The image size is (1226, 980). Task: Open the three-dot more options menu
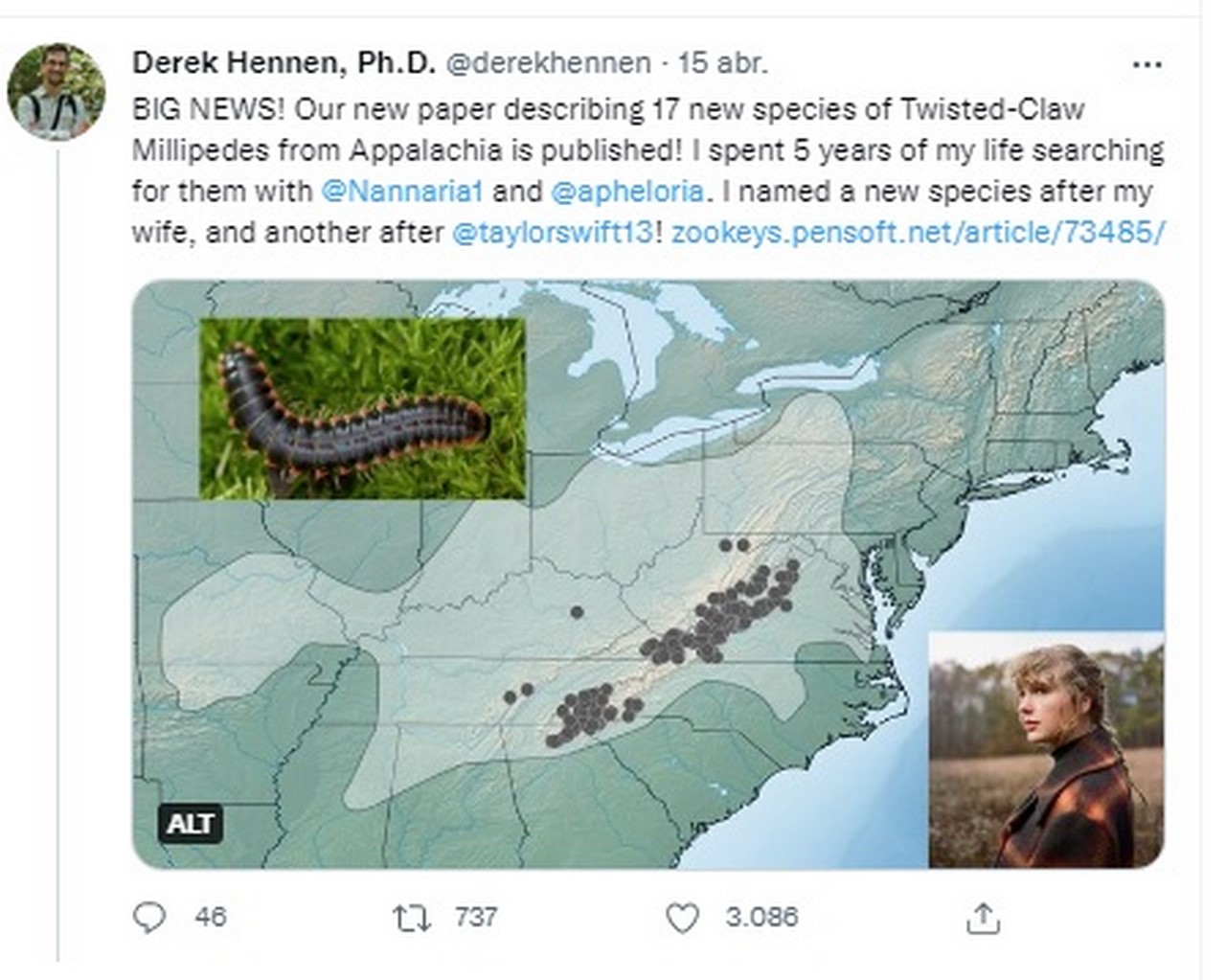(x=1147, y=65)
